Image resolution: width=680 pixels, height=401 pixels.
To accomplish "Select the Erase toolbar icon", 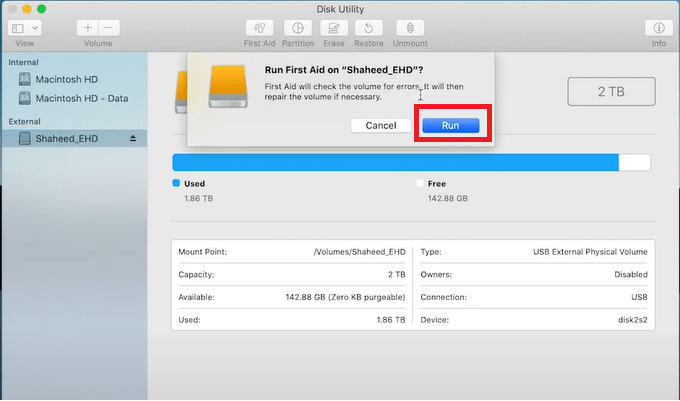I will [x=335, y=29].
